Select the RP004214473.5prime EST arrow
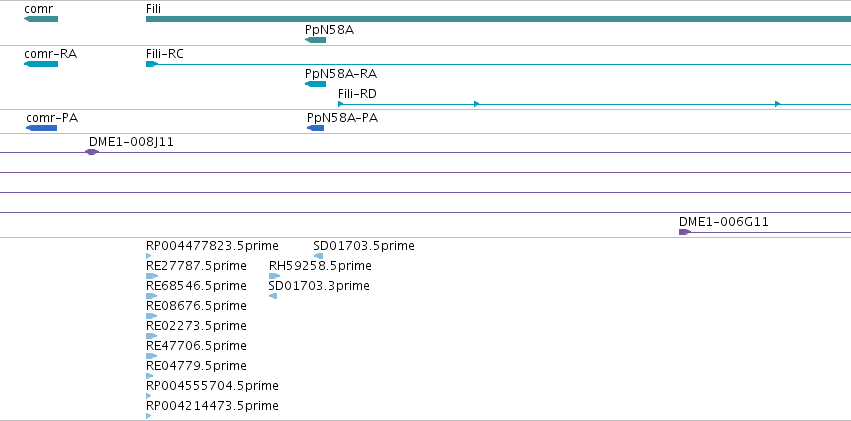Viewport: 851px width, 421px height. 149,416
